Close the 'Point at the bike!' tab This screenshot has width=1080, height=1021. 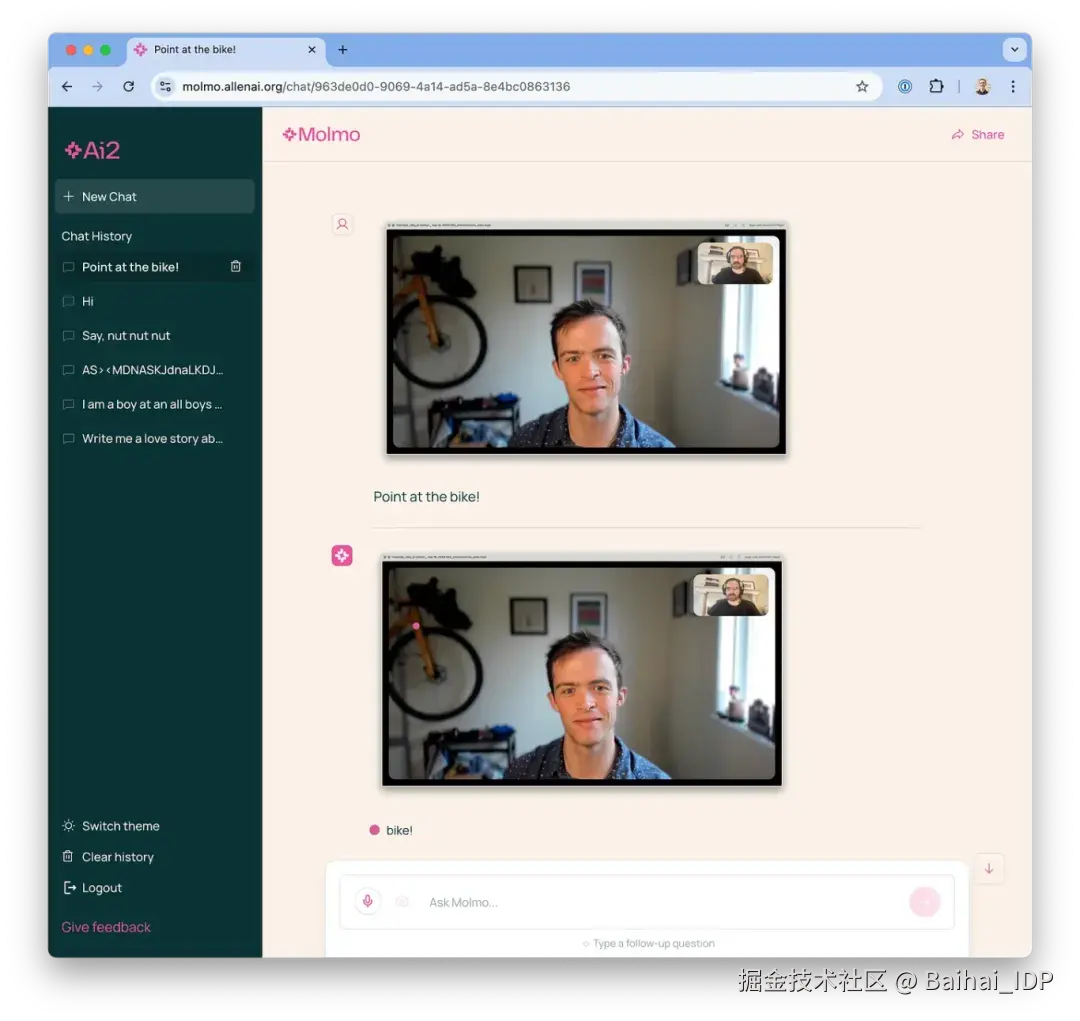(312, 50)
